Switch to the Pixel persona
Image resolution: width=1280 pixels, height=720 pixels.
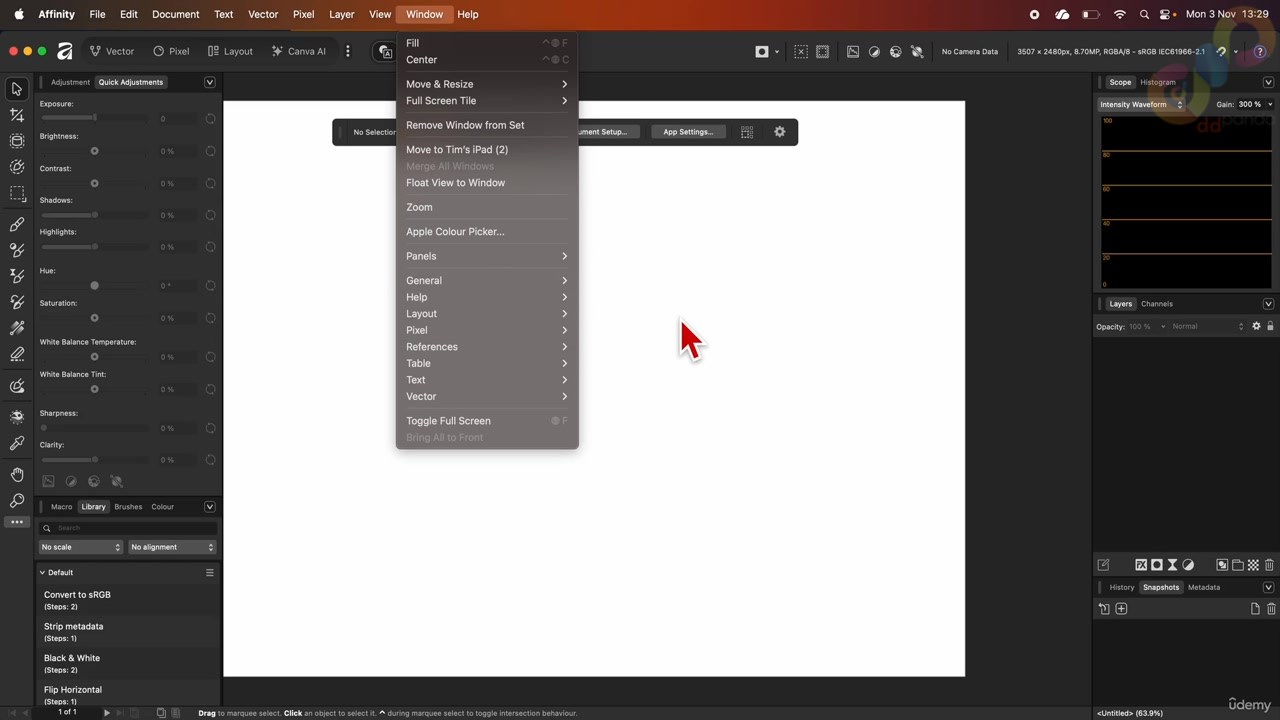171,51
